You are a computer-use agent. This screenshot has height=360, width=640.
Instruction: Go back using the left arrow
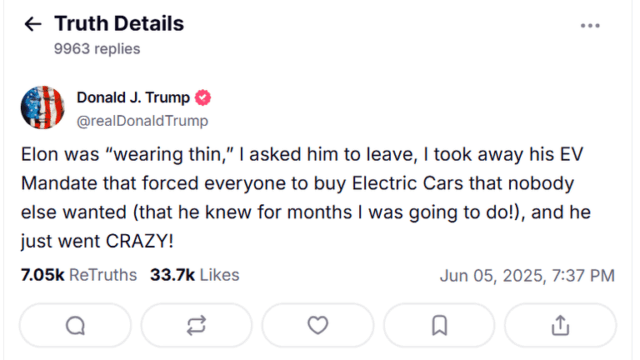tap(33, 24)
